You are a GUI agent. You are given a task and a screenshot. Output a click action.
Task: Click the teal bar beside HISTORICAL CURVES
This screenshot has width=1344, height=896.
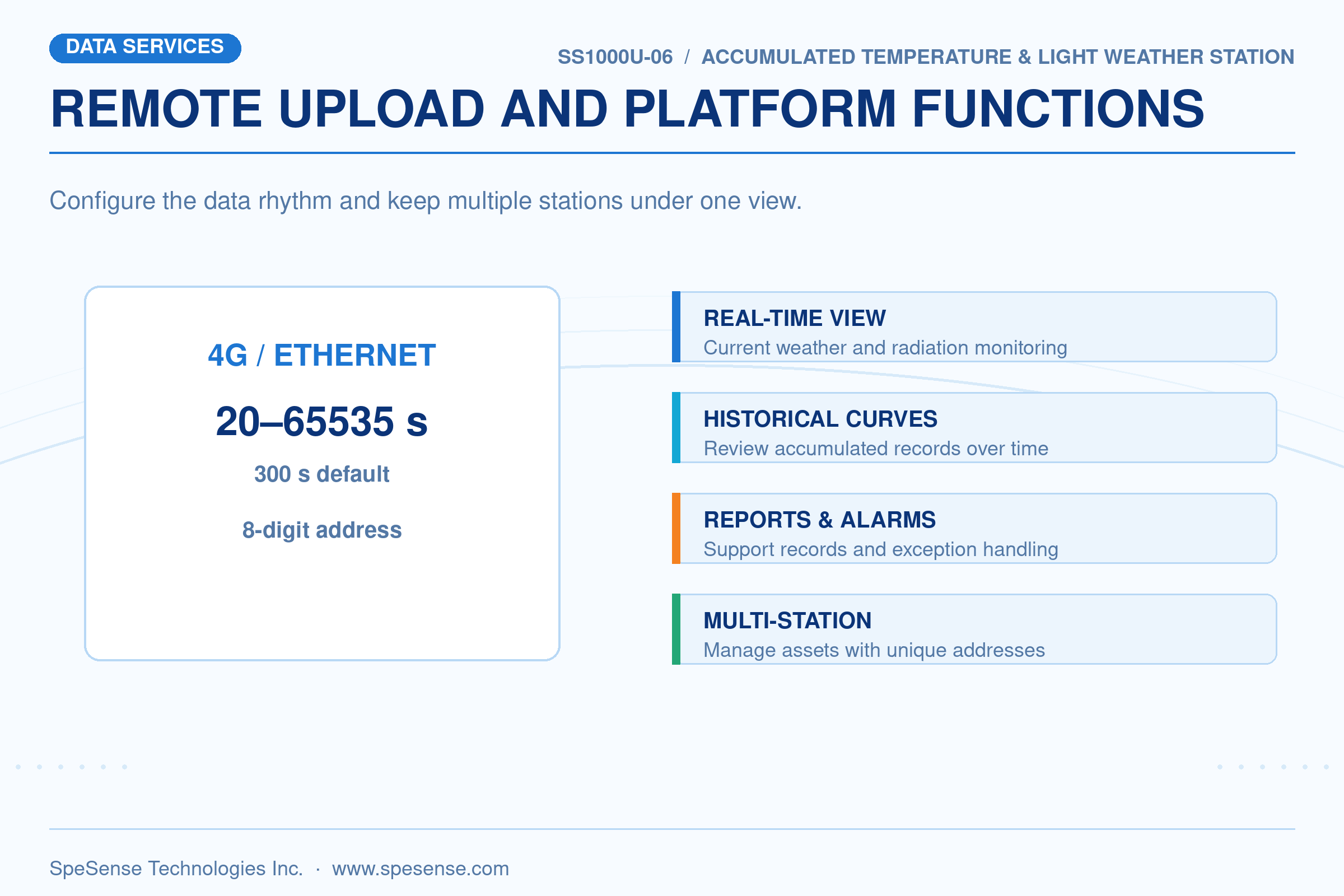[x=676, y=427]
